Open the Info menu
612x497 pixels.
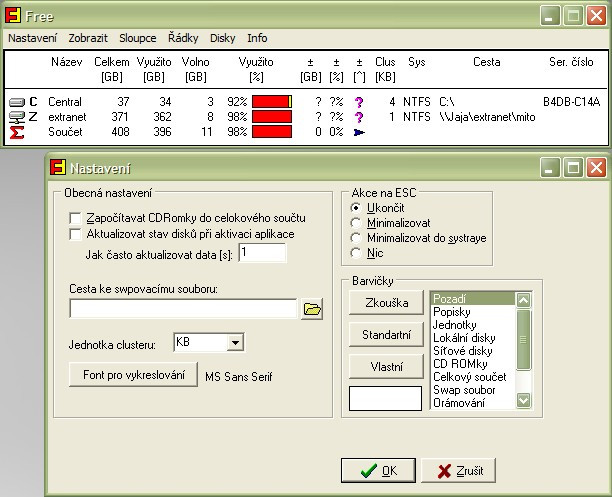tap(257, 38)
